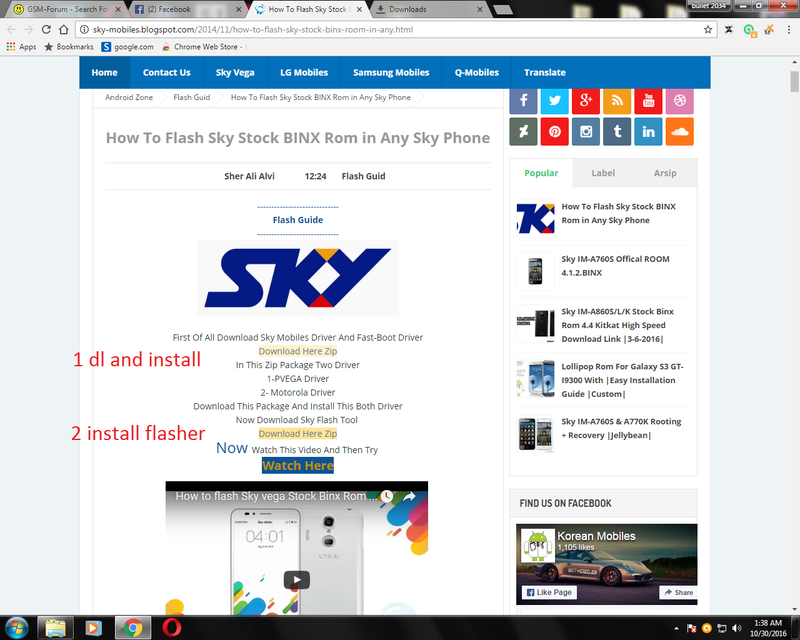Open Opera from the Windows taskbar

click(171, 628)
